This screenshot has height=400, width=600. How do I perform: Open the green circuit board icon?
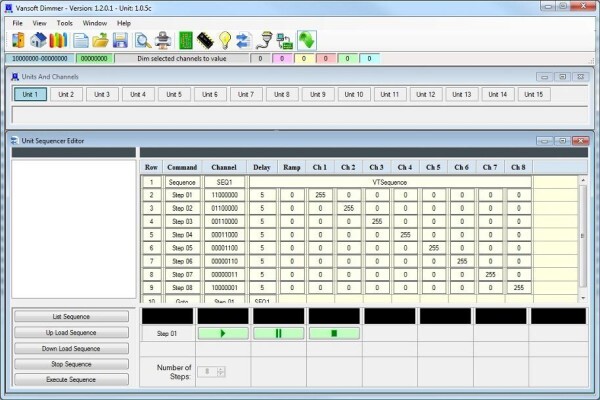coord(186,40)
